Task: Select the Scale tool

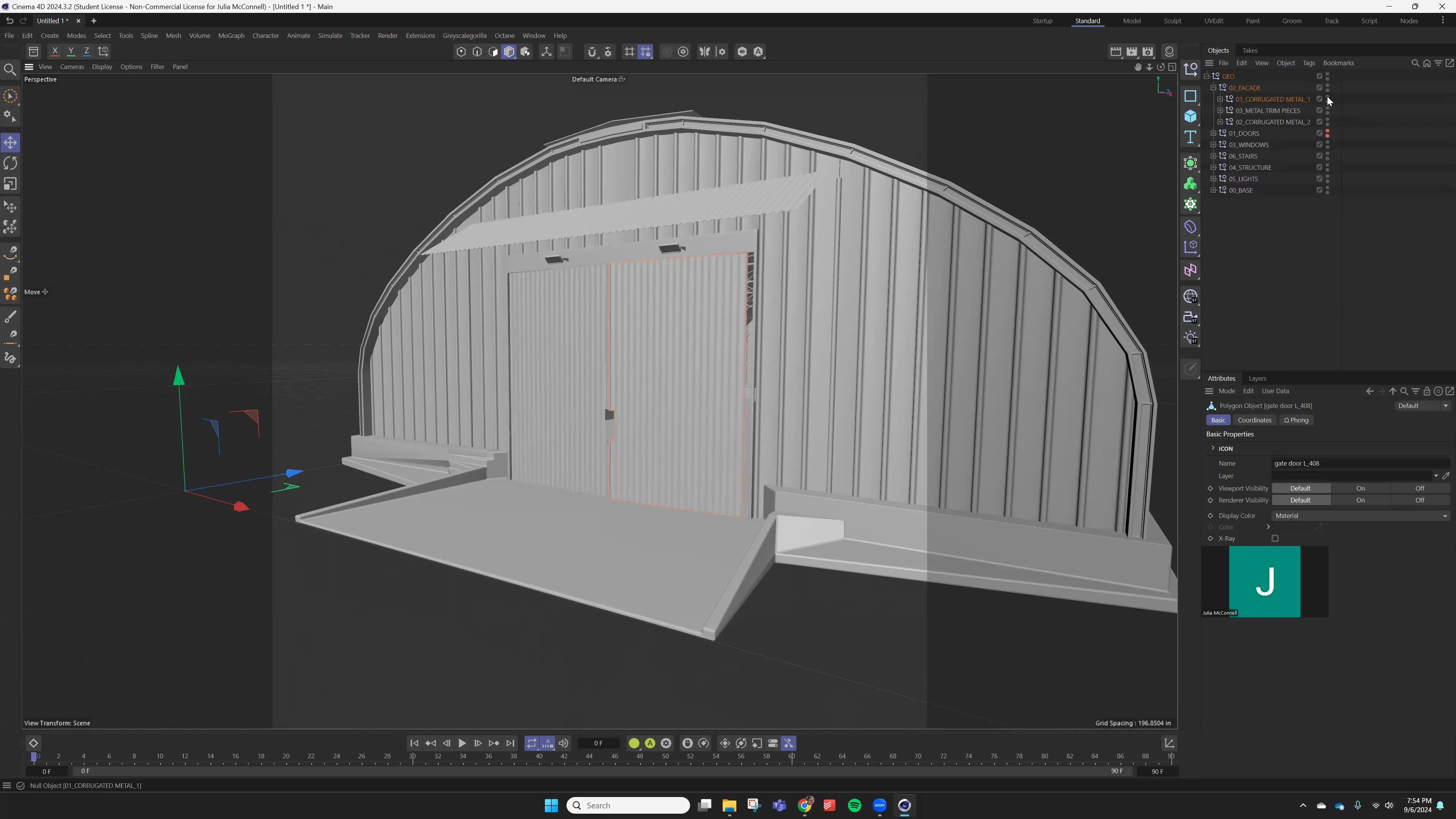Action: 10,184
